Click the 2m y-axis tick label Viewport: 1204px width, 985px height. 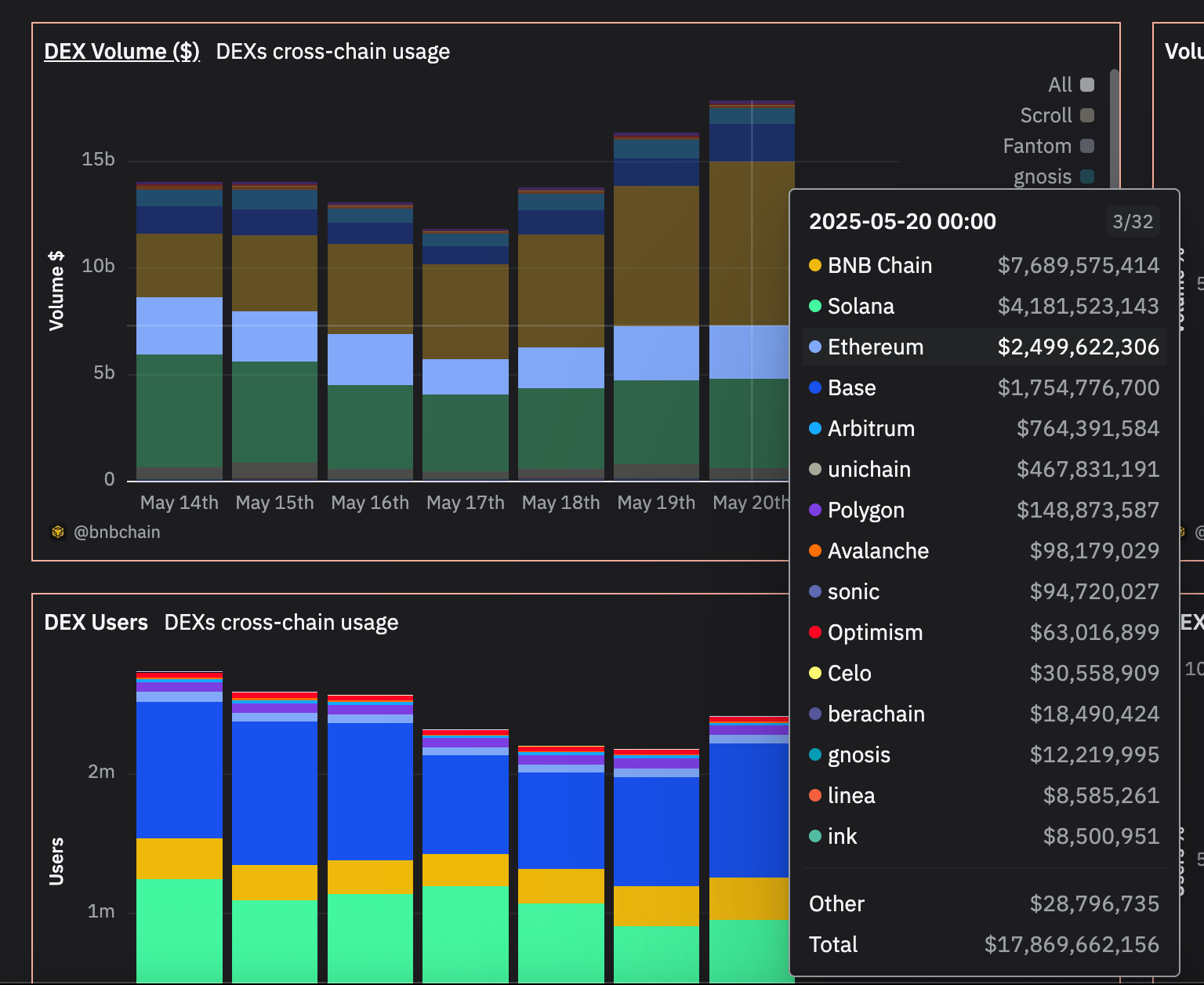101,772
